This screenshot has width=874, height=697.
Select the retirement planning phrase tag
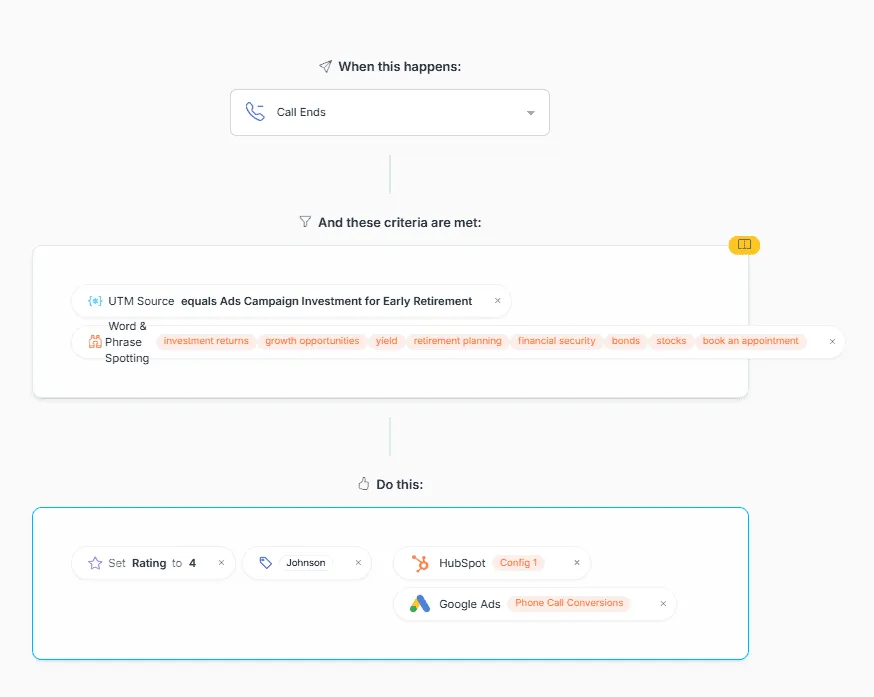pos(458,341)
